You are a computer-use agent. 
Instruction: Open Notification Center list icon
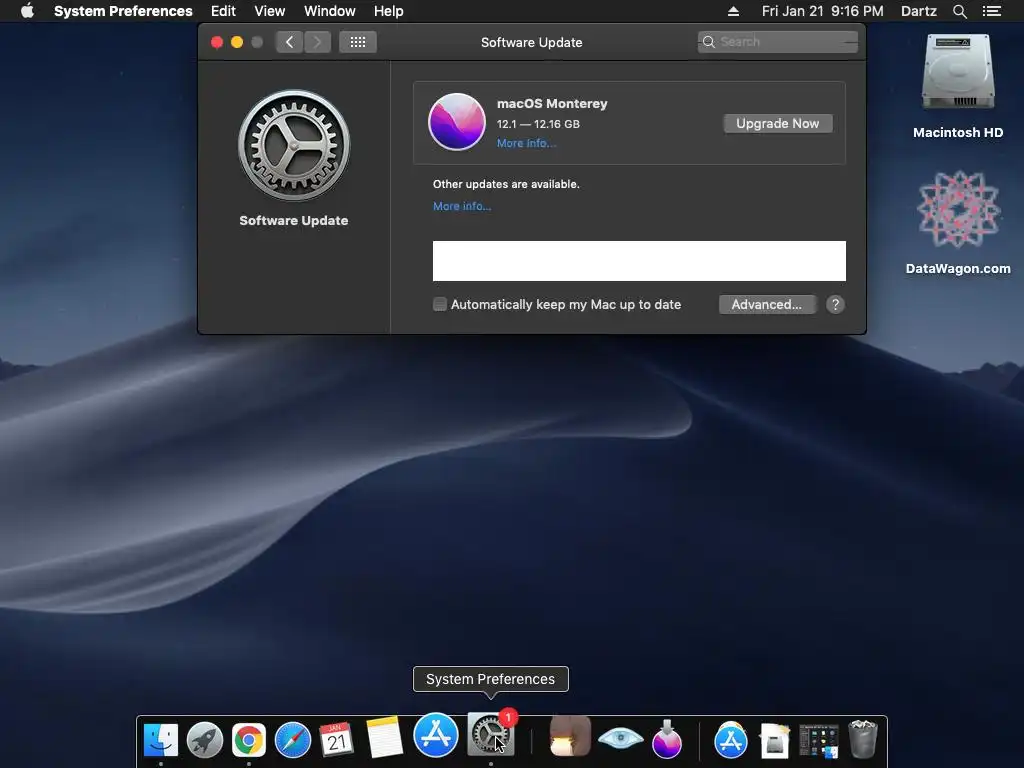tap(991, 11)
